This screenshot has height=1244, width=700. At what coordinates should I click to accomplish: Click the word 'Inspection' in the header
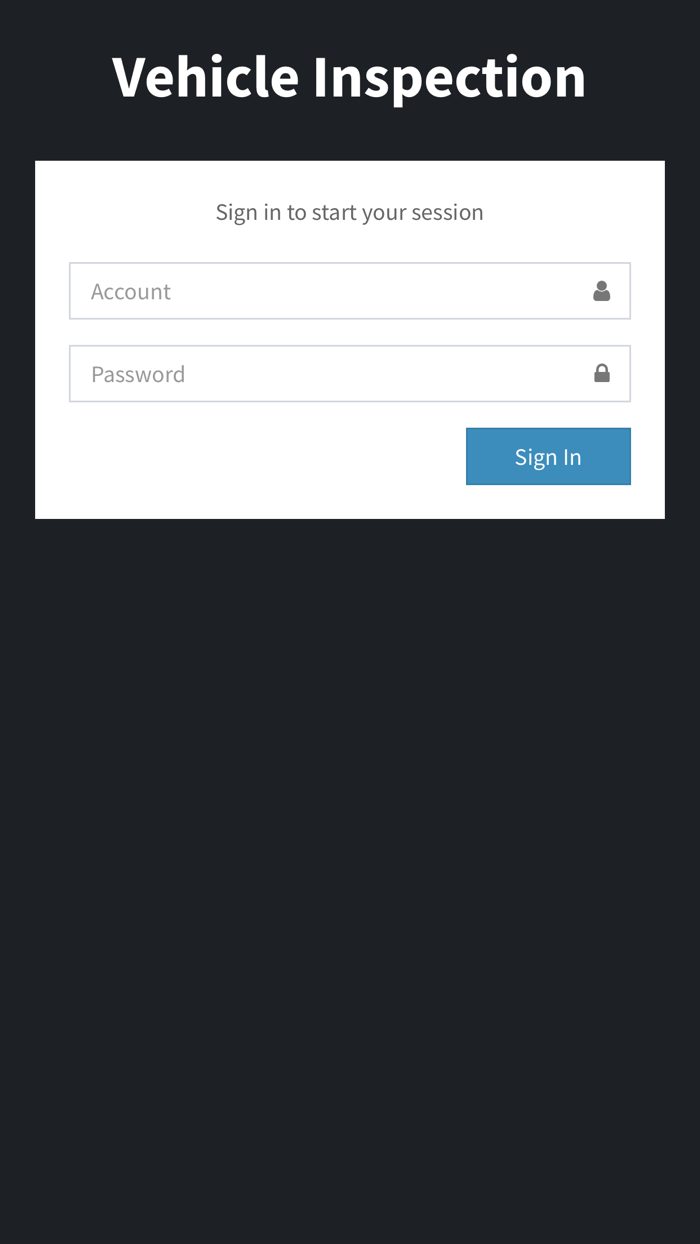pos(449,79)
